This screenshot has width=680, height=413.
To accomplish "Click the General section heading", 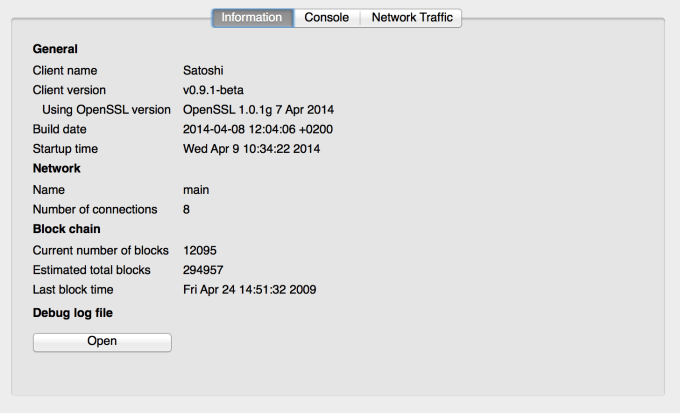I will click(55, 48).
